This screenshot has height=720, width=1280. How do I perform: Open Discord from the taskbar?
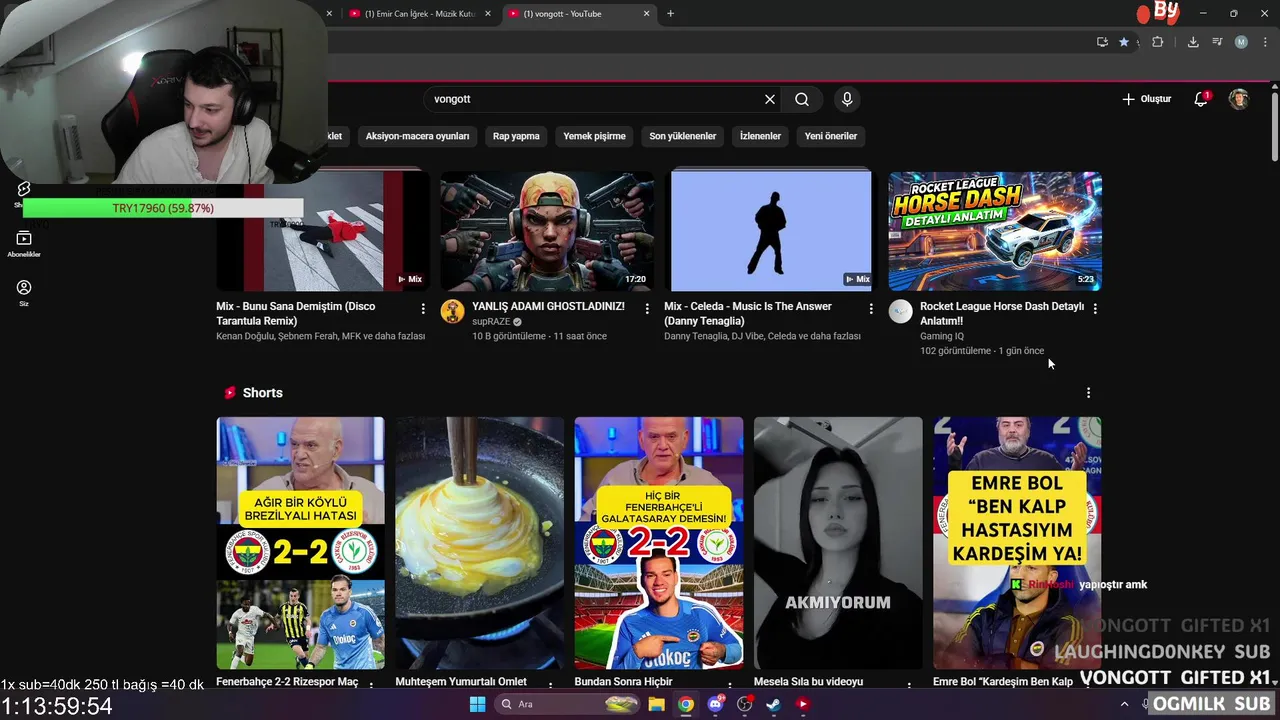[715, 704]
